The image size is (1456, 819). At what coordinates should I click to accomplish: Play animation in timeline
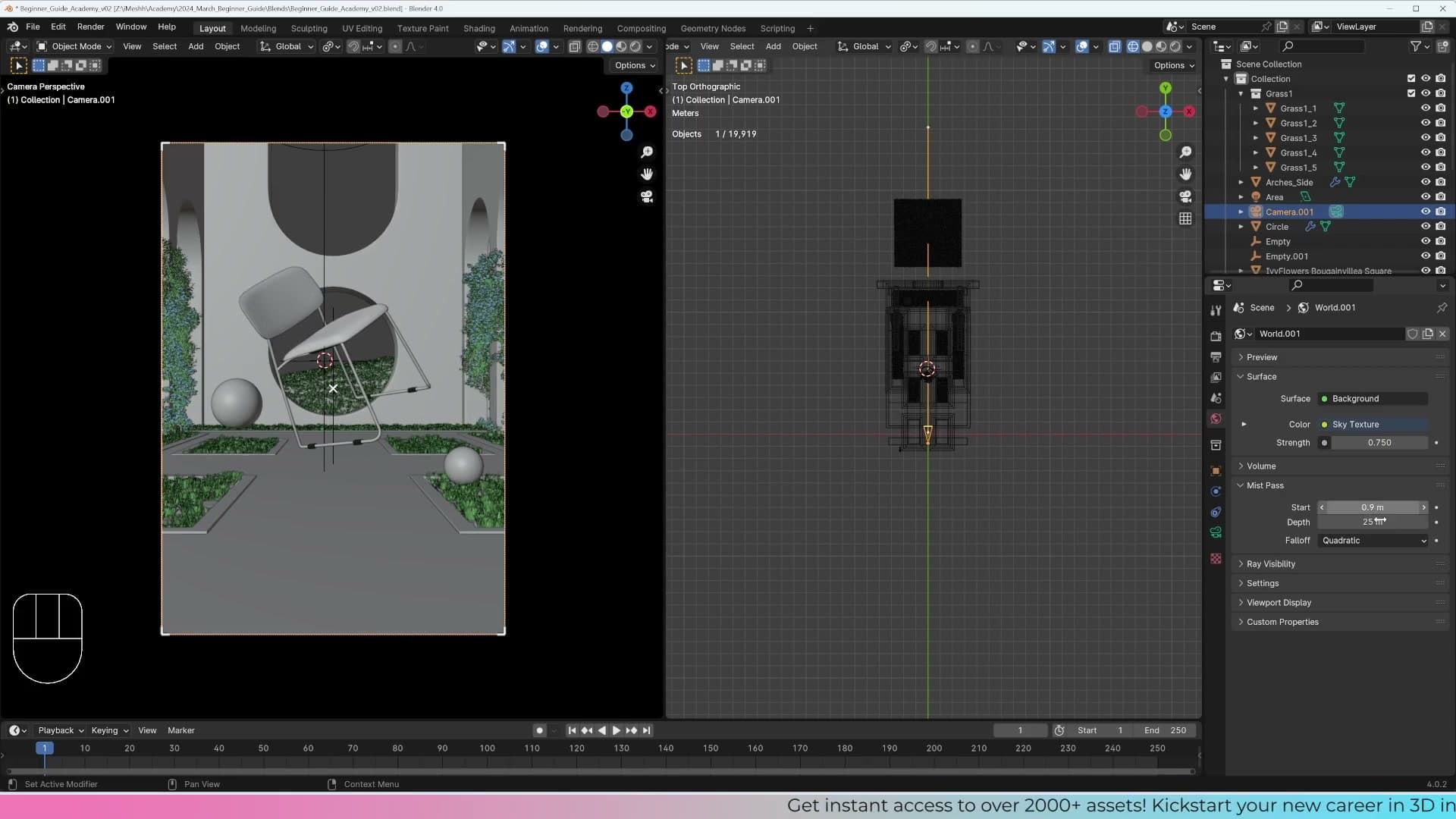click(x=616, y=730)
